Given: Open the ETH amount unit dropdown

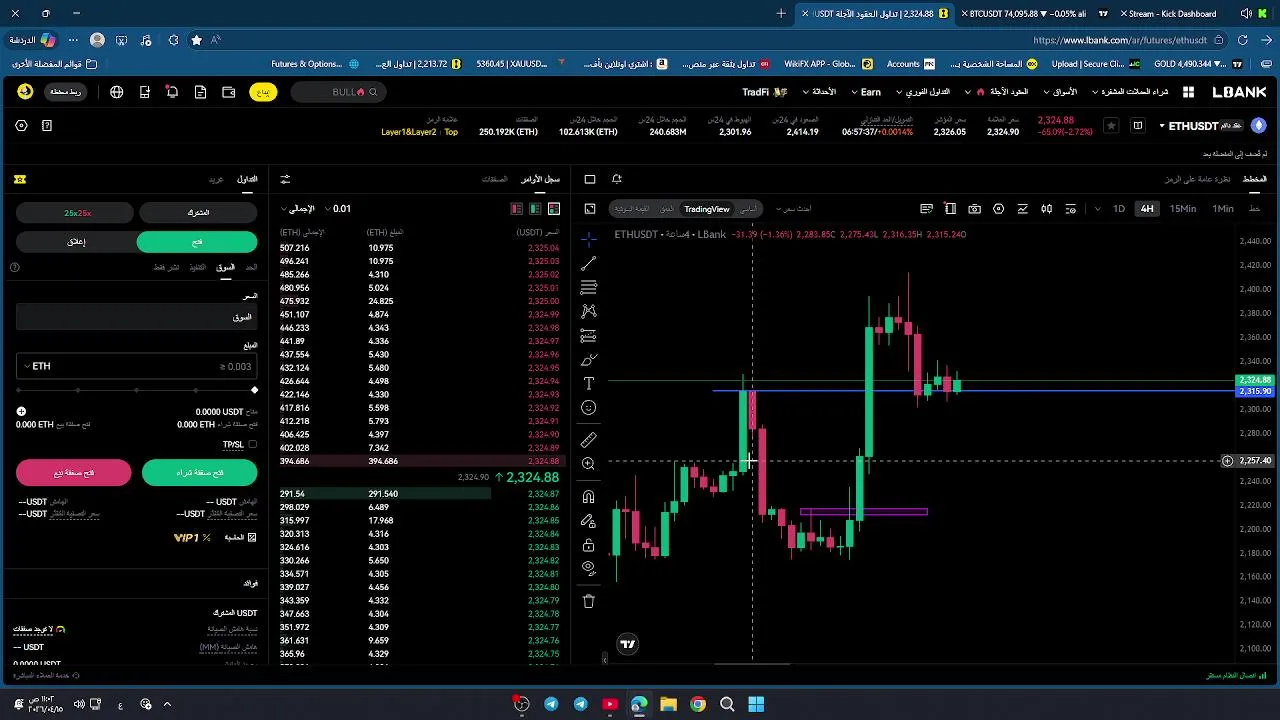Looking at the screenshot, I should click(36, 366).
